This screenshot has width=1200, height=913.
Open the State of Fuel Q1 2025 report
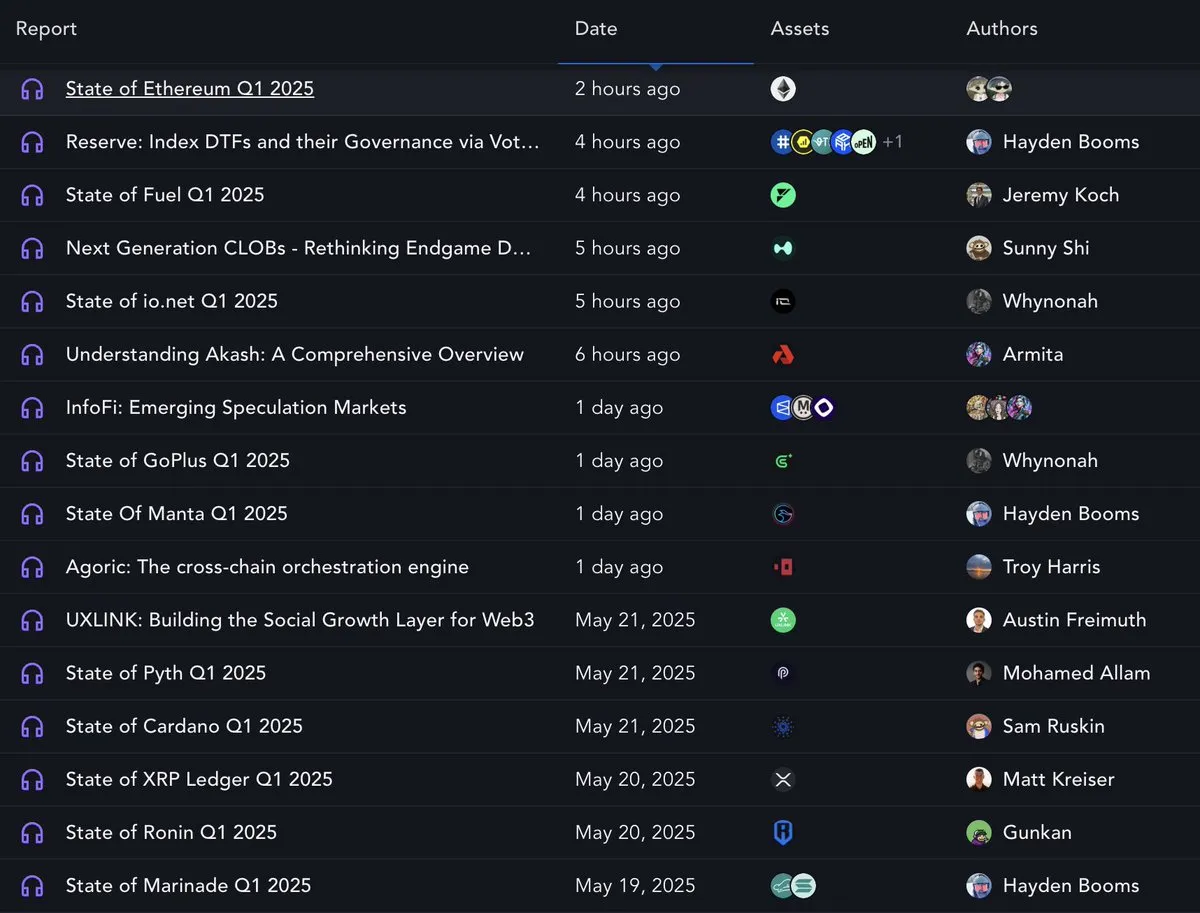(165, 195)
